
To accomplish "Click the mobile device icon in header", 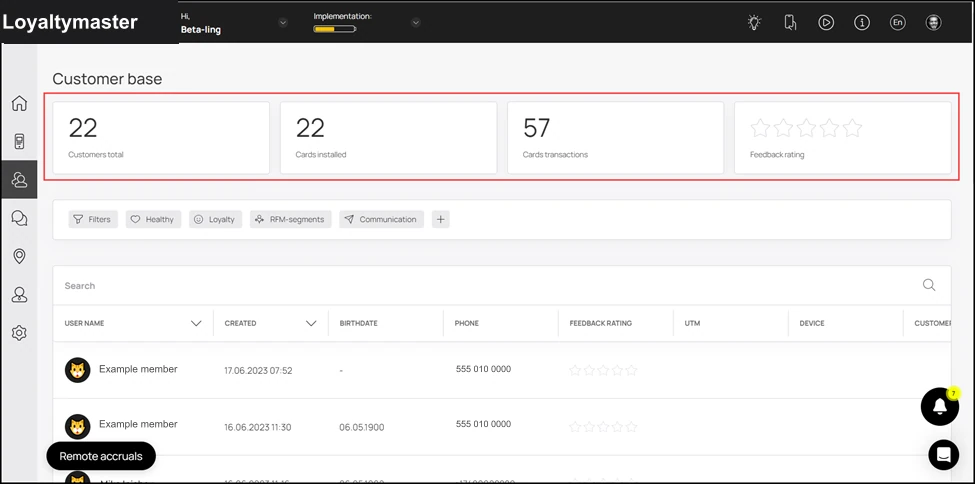I will coord(790,22).
